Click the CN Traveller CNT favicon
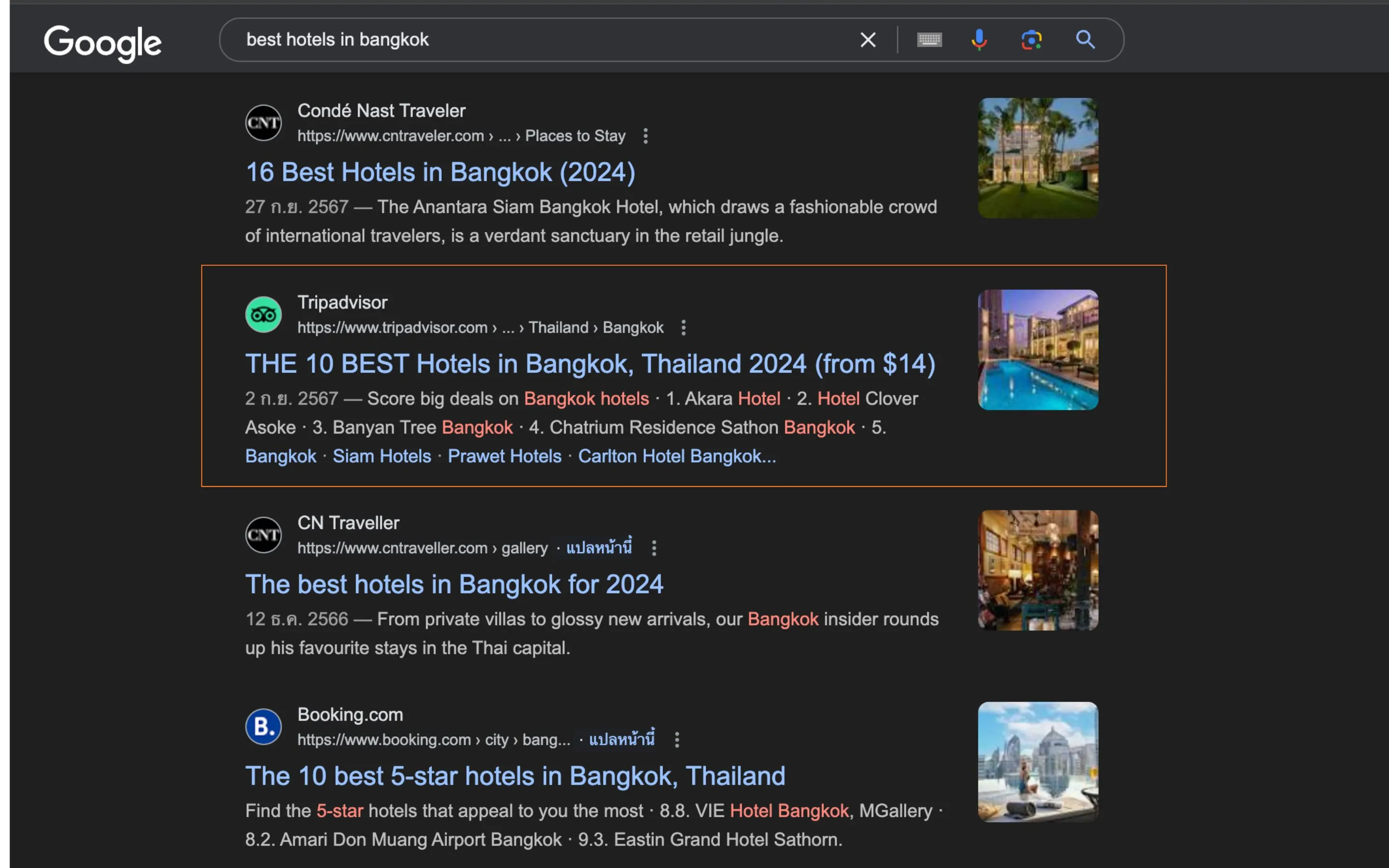 [x=263, y=535]
